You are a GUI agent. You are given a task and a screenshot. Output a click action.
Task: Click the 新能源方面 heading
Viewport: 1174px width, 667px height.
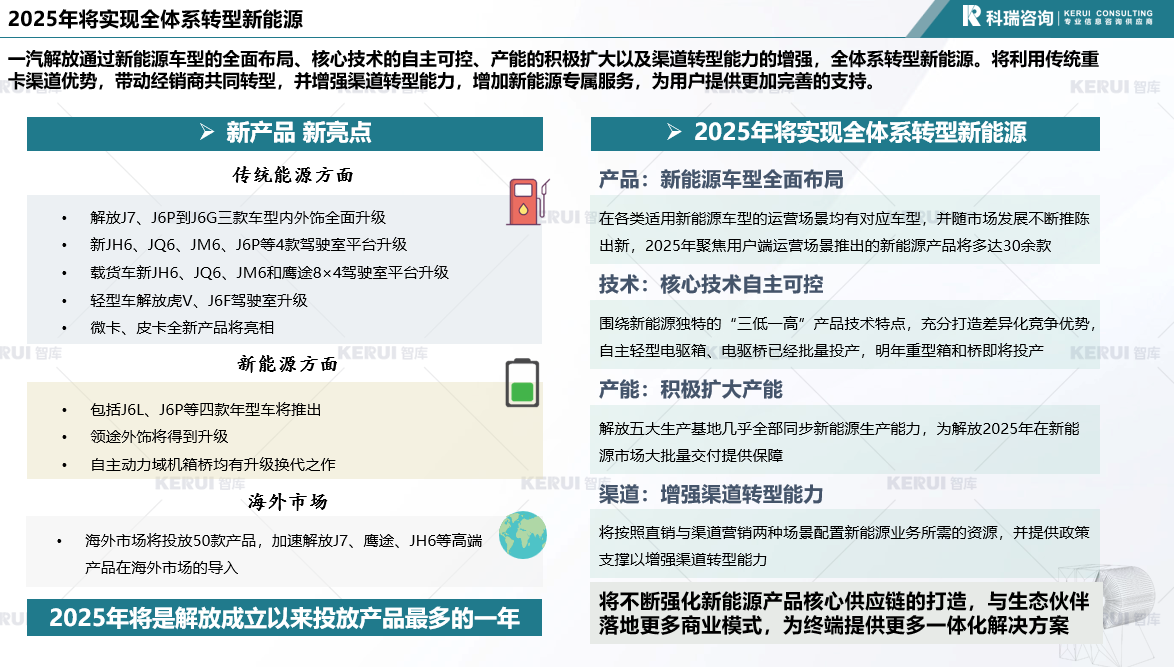[x=288, y=364]
